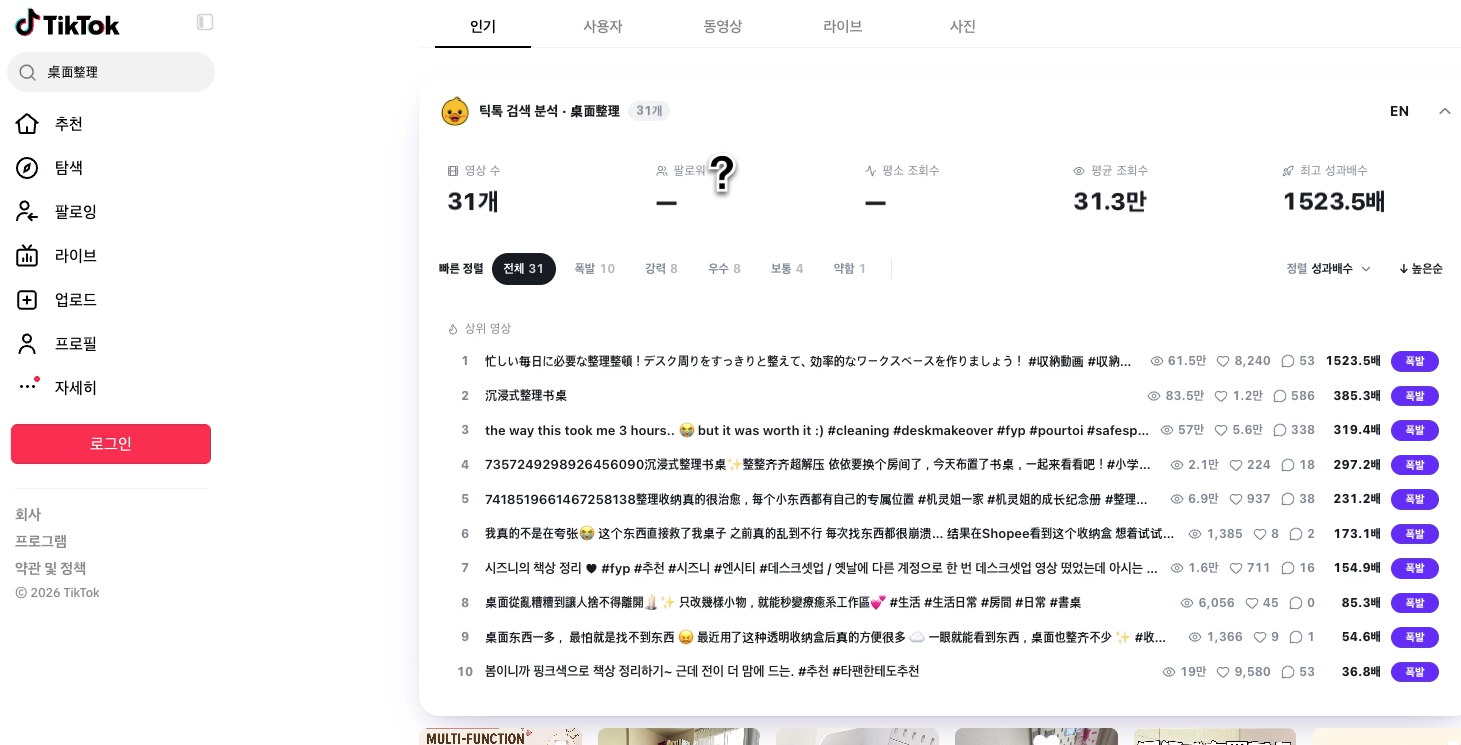Click the flame icon beside 상위 영상
Image resolution: width=1461 pixels, height=745 pixels.
coord(453,329)
